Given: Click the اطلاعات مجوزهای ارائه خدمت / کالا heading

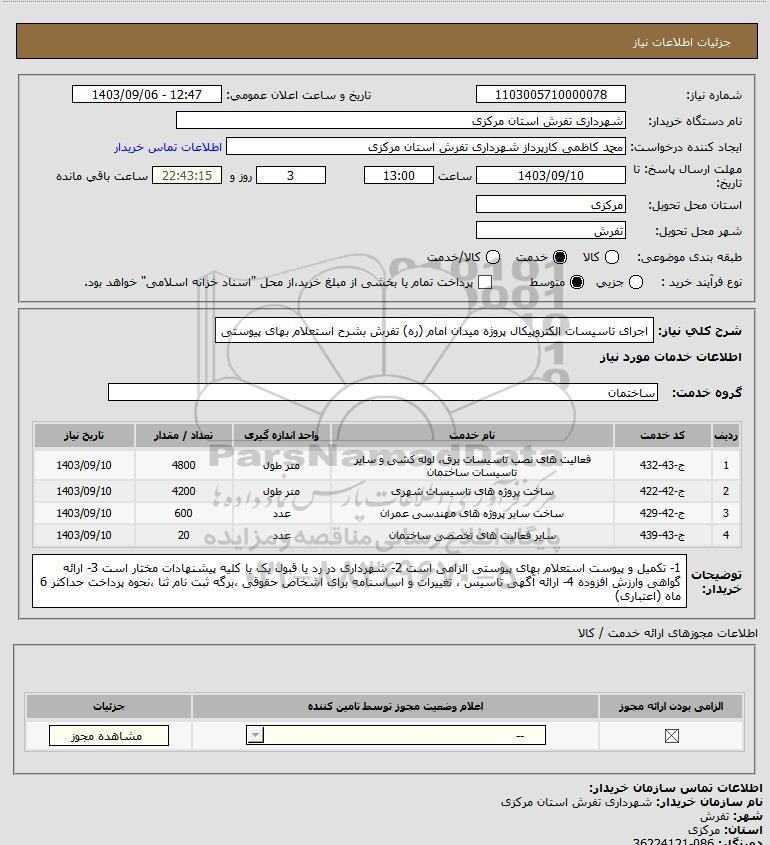Looking at the screenshot, I should (x=667, y=633).
